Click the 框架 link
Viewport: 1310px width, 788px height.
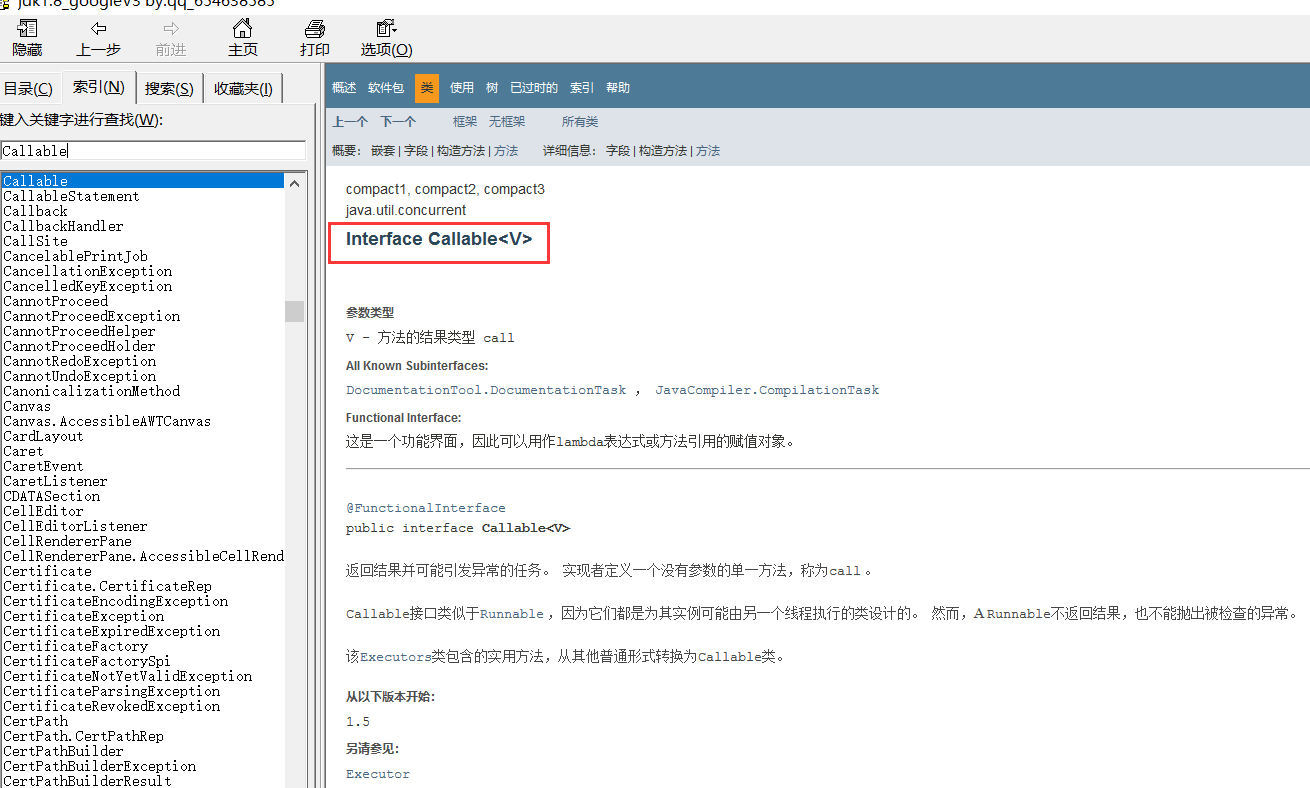pyautogui.click(x=465, y=122)
